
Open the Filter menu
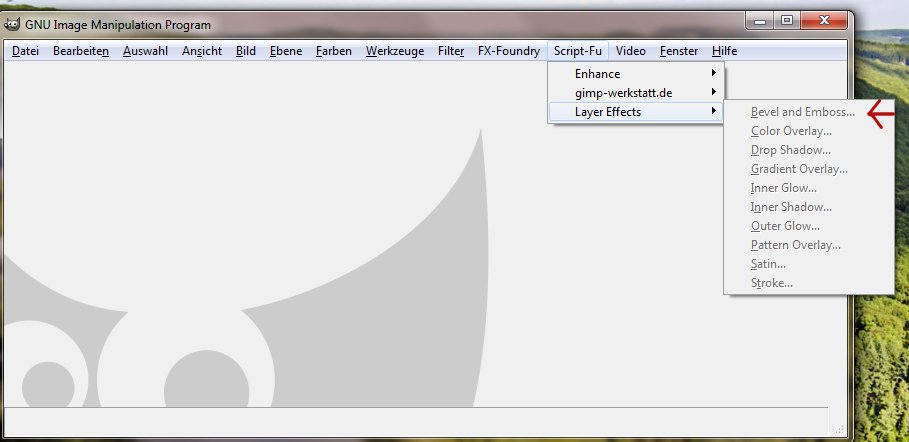click(451, 51)
